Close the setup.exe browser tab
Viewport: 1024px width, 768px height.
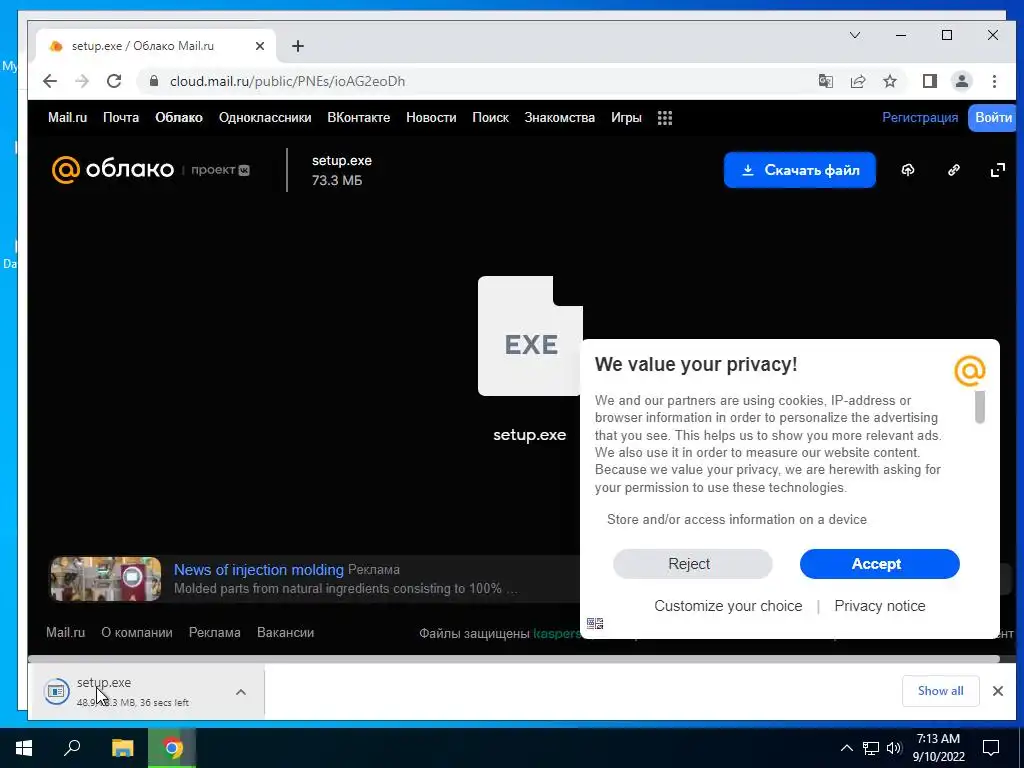click(260, 46)
